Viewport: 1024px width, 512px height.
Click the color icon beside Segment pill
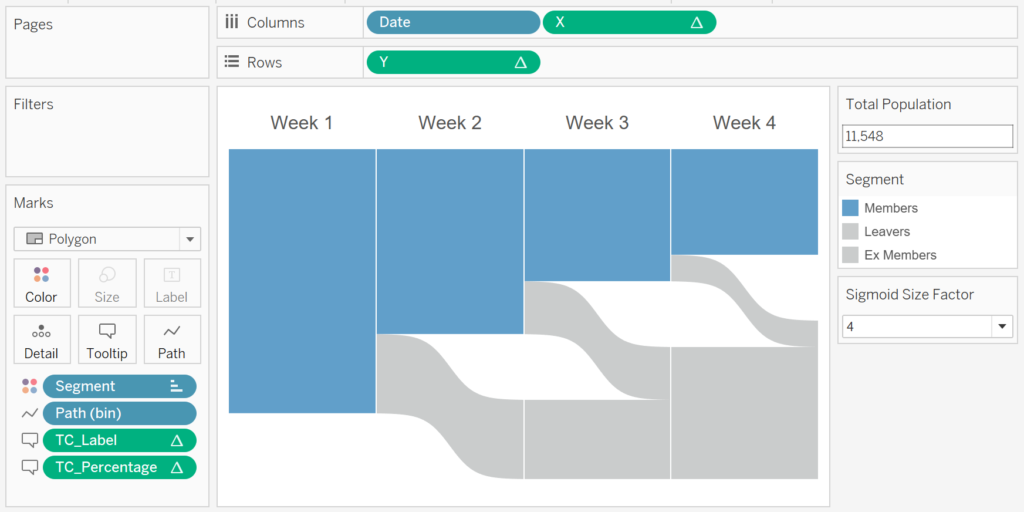click(x=29, y=386)
